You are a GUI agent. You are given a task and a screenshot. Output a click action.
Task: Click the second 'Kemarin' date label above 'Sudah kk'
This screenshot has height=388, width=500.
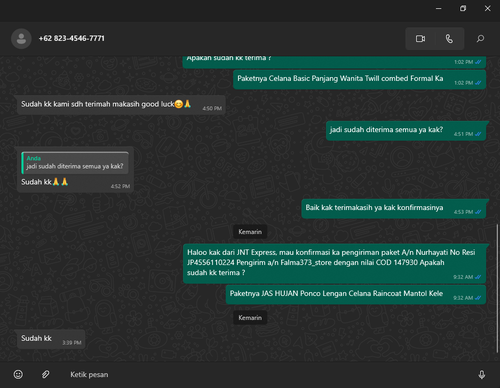point(250,318)
